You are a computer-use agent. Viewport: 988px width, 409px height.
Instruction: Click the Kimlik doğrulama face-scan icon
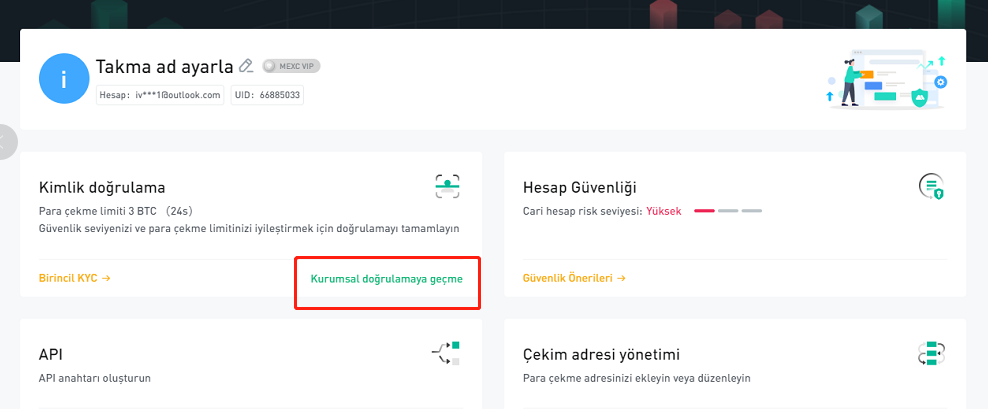click(x=447, y=187)
